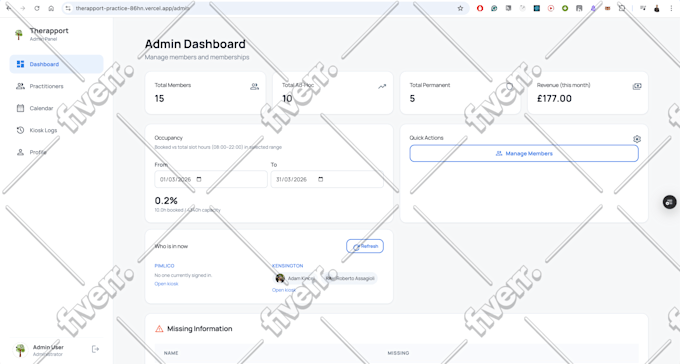Viewport: 680px width, 364px height.
Task: Click the browser forward arrow
Action: click(x=23, y=8)
